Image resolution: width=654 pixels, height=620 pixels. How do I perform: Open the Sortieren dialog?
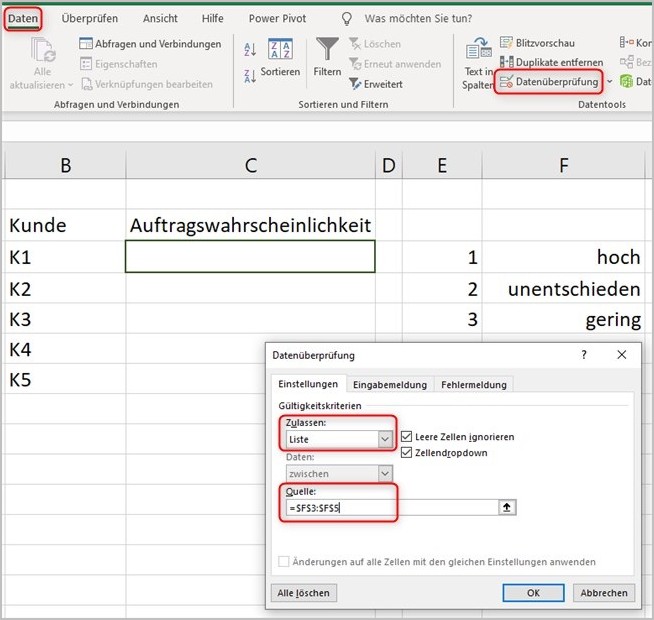280,58
